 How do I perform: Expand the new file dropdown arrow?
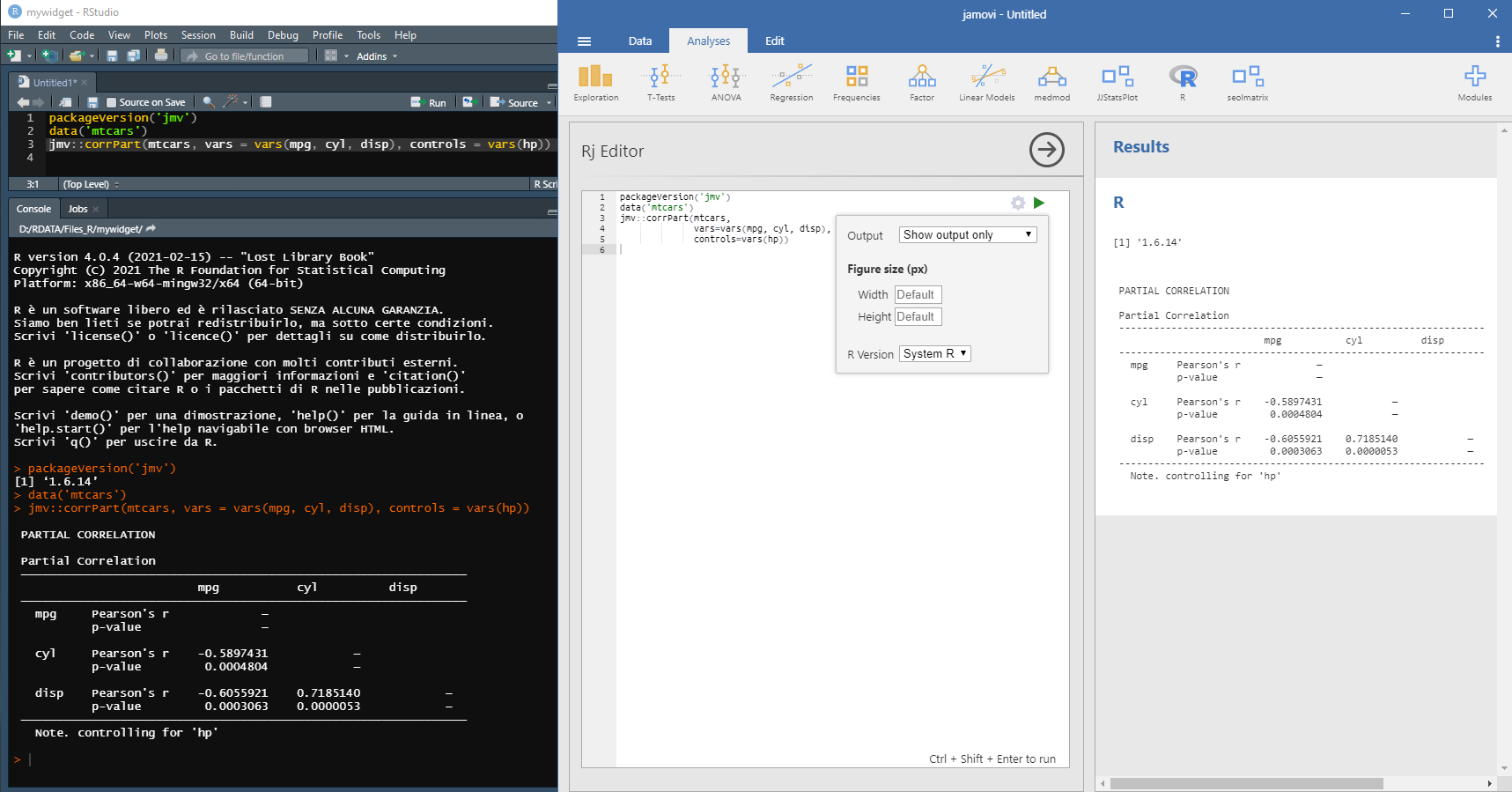(x=29, y=56)
